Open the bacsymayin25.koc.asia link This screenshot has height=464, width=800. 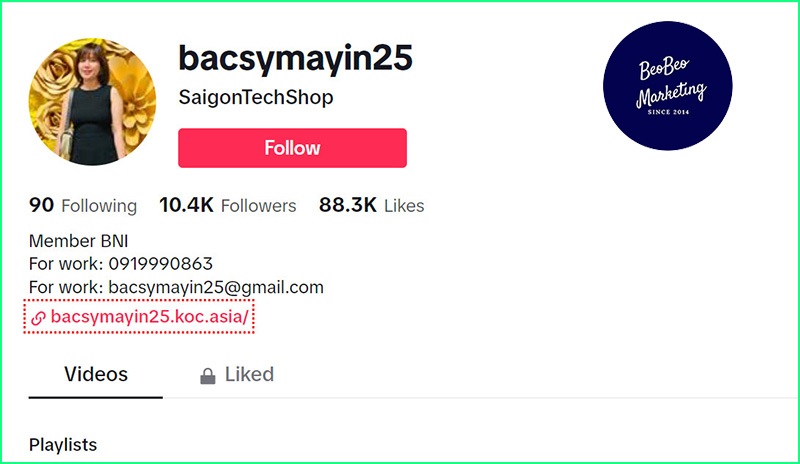149,317
